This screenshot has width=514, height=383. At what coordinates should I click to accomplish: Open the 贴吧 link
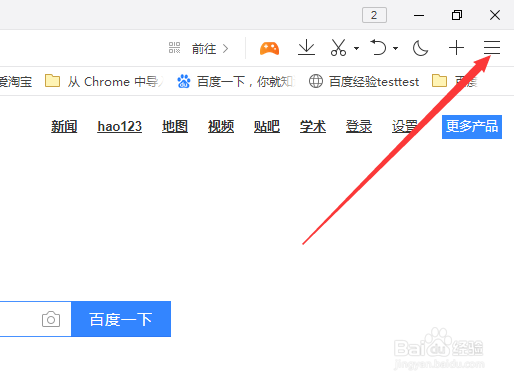click(267, 127)
